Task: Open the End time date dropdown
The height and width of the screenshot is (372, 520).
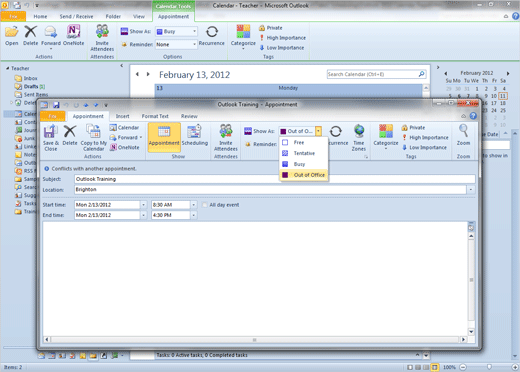Action: [x=143, y=215]
